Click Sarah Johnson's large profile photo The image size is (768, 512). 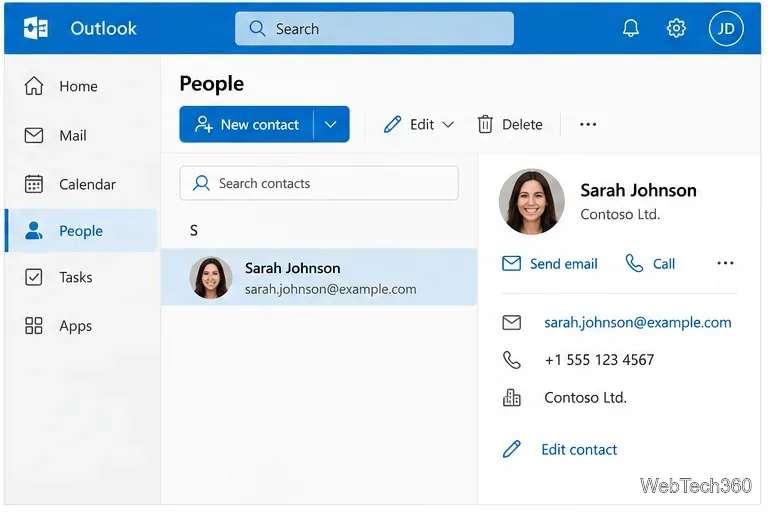[531, 202]
